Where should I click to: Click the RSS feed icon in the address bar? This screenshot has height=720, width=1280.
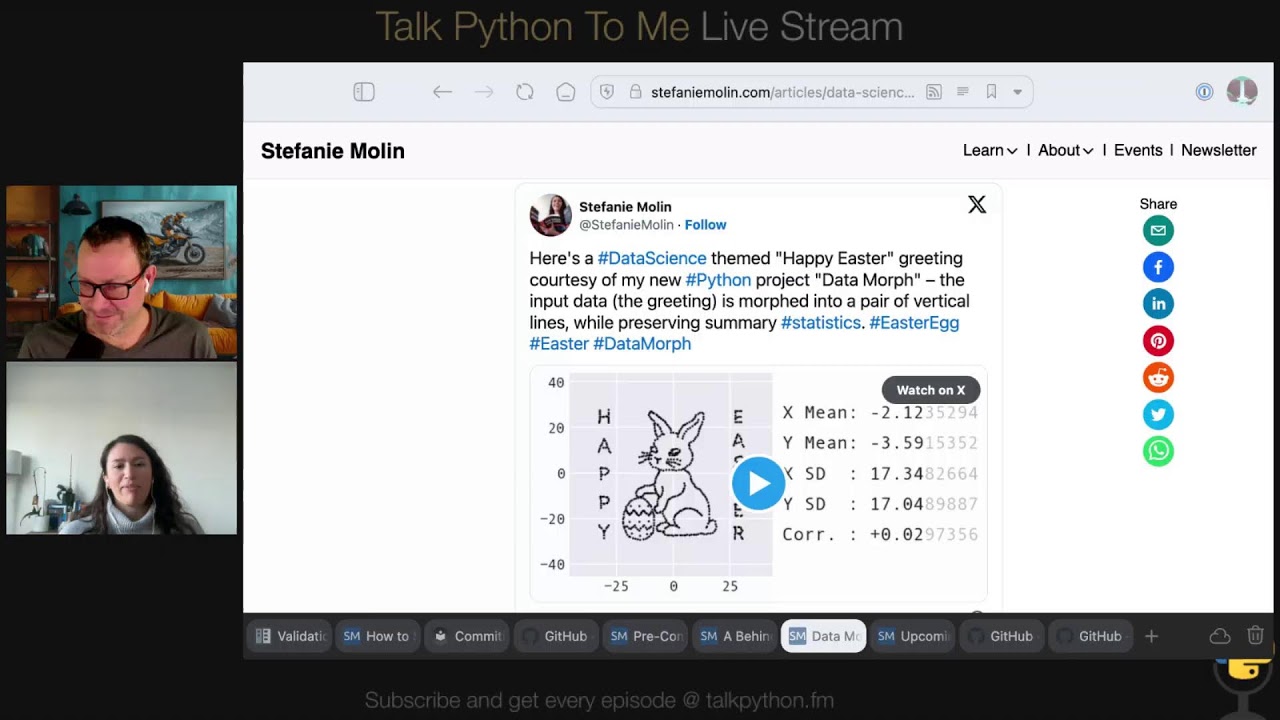pos(934,91)
